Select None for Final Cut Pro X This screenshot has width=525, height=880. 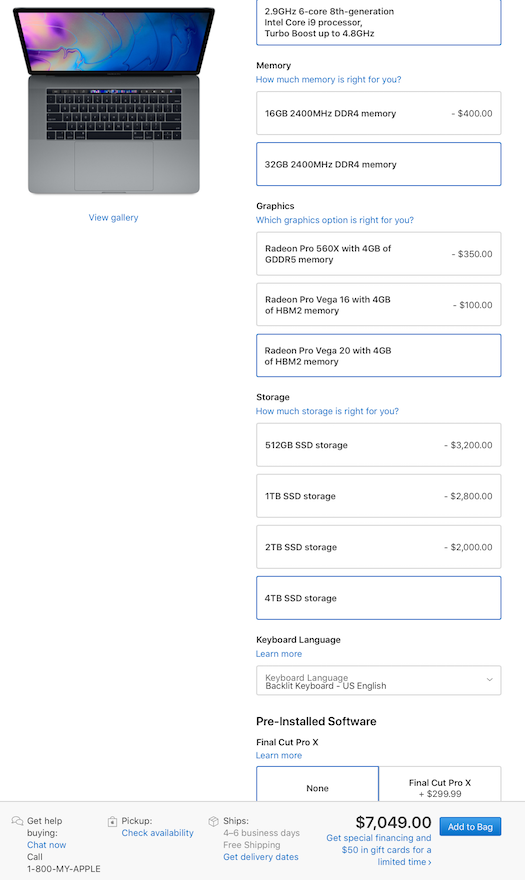click(318, 785)
